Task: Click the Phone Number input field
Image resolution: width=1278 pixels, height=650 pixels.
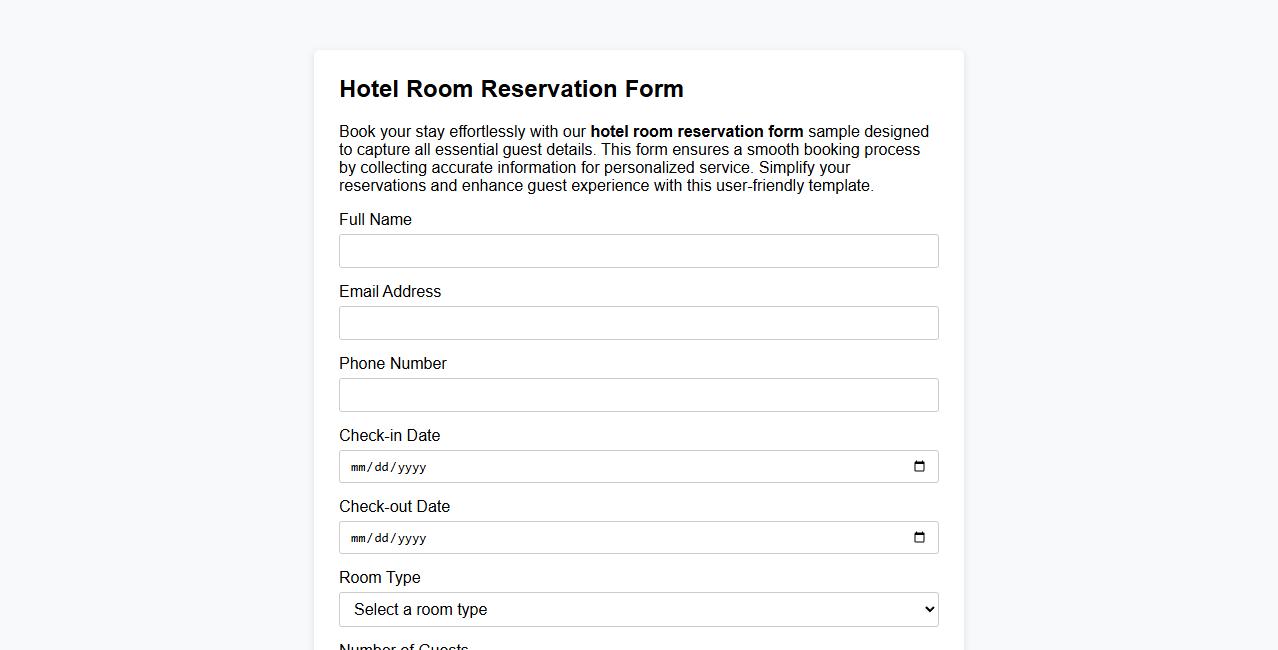Action: pyautogui.click(x=638, y=394)
